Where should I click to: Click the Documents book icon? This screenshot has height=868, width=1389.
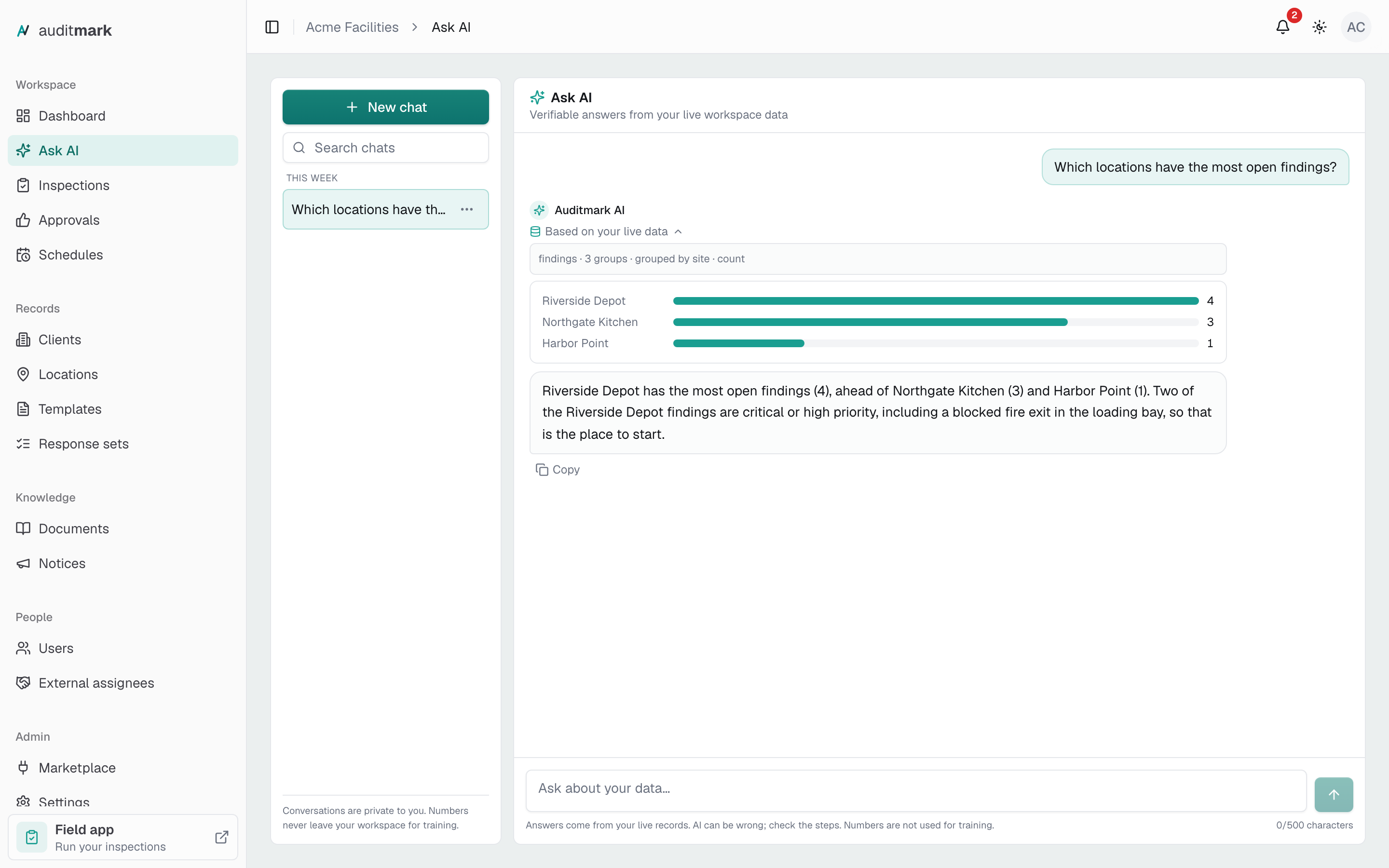pyautogui.click(x=23, y=529)
